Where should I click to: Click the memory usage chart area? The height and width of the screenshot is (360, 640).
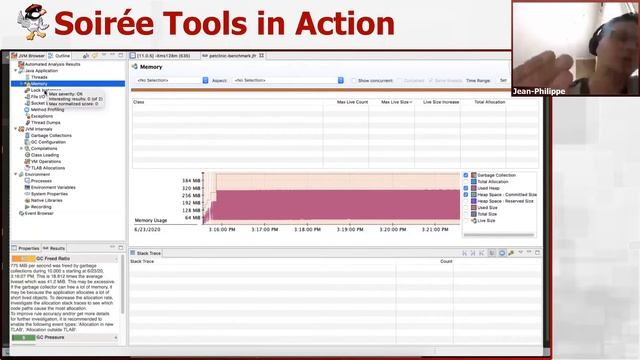pyautogui.click(x=331, y=198)
